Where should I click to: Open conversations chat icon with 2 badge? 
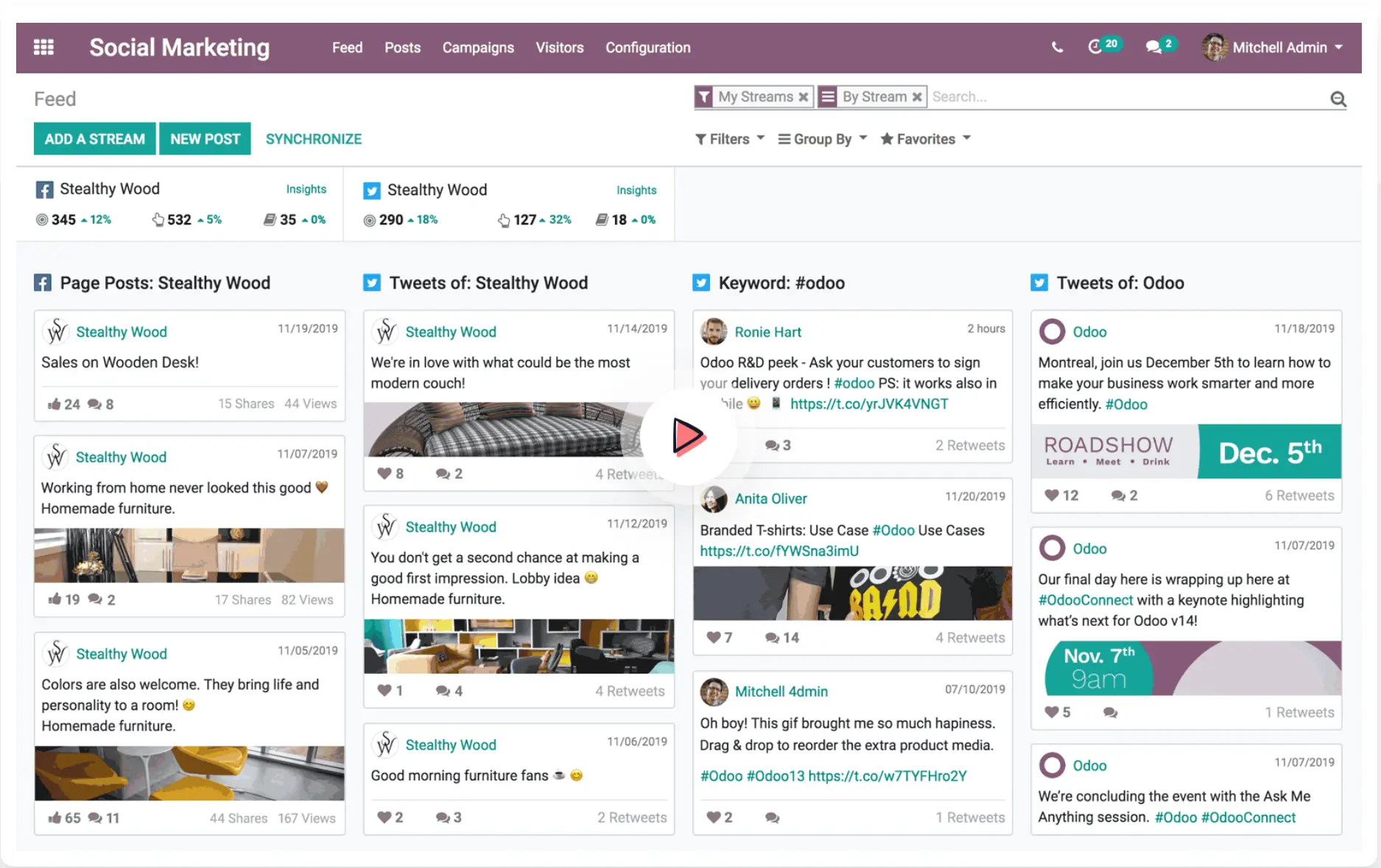1153,47
